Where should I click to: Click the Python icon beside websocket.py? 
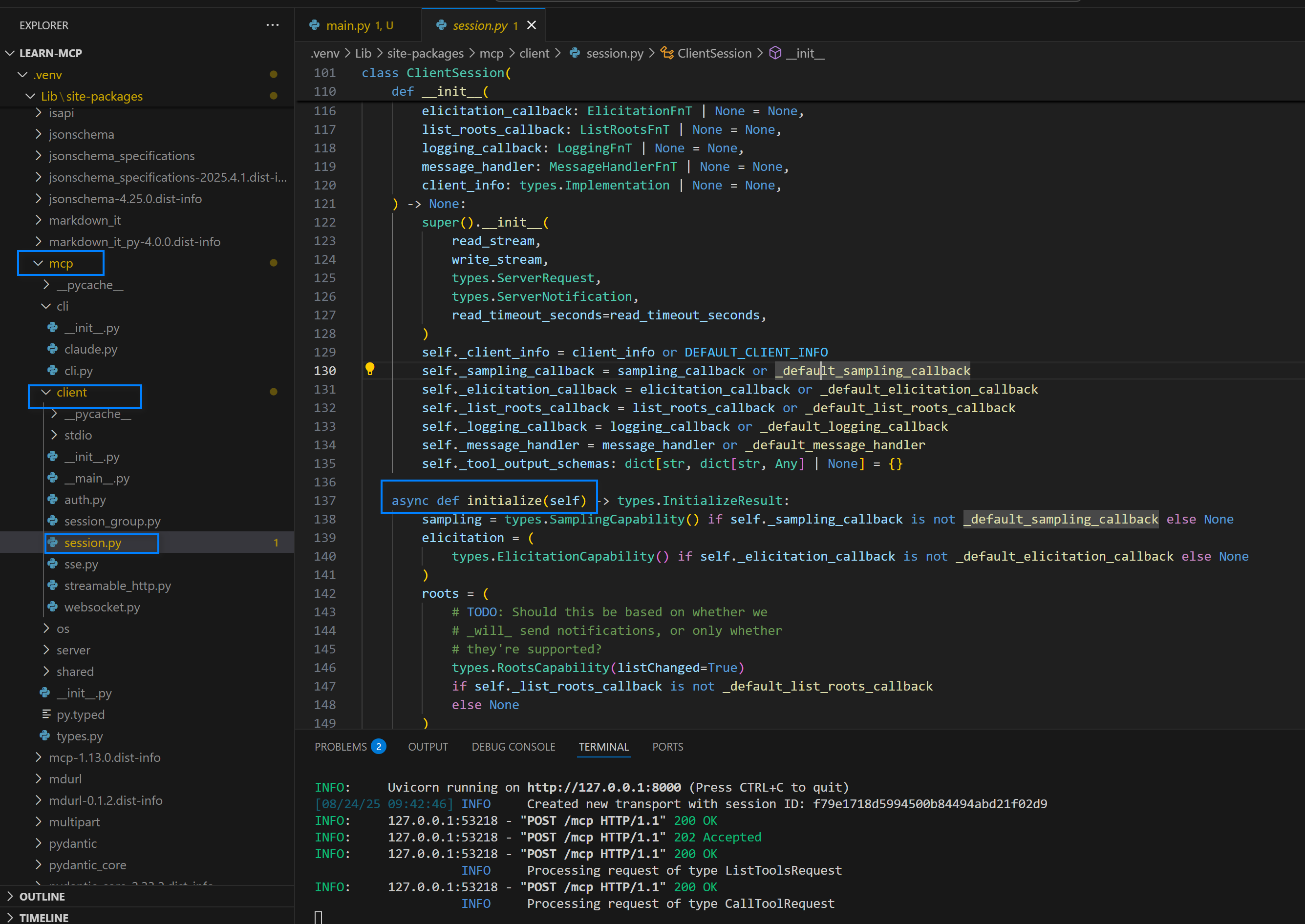(x=53, y=607)
